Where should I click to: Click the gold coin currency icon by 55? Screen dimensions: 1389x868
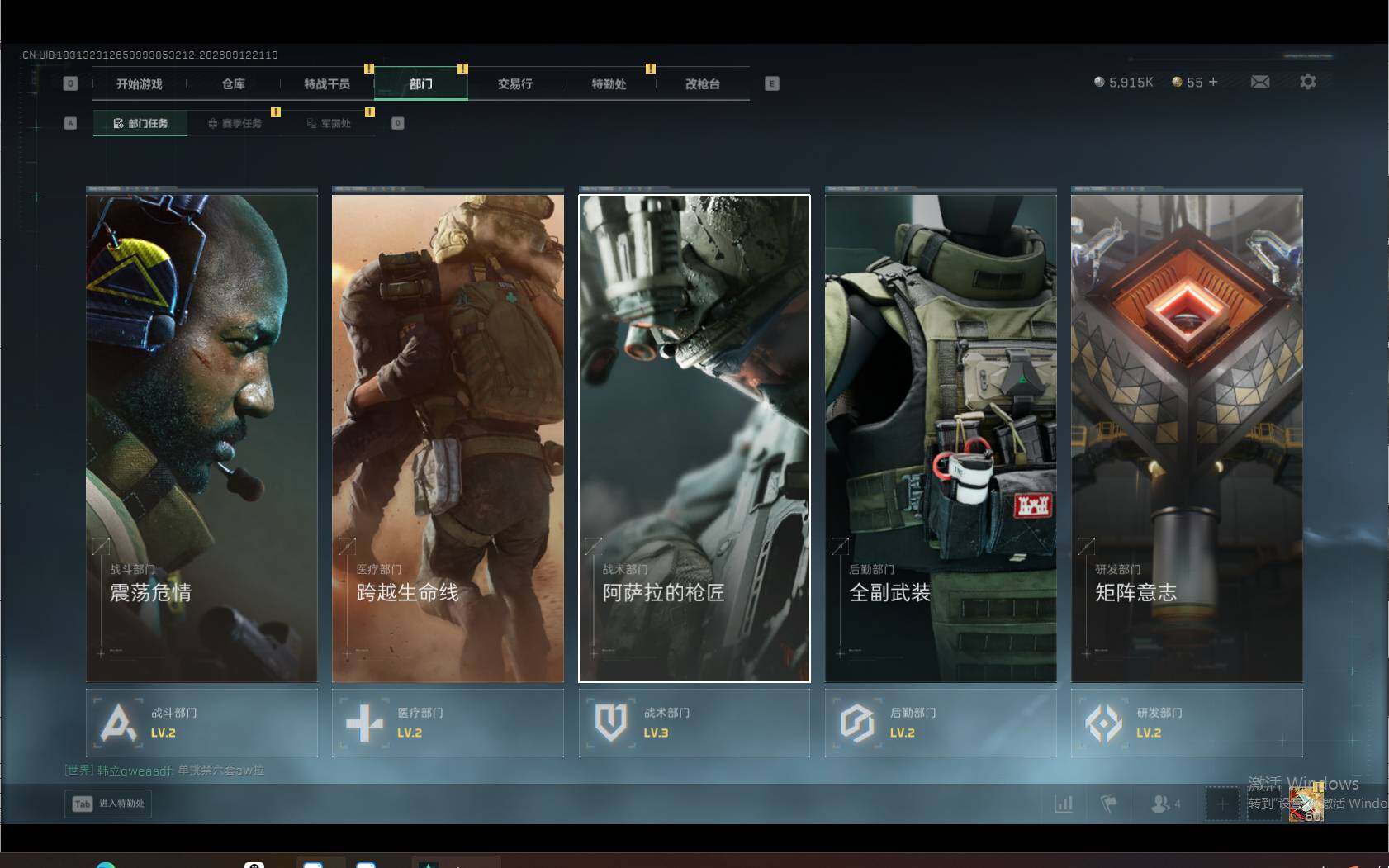(x=1177, y=82)
